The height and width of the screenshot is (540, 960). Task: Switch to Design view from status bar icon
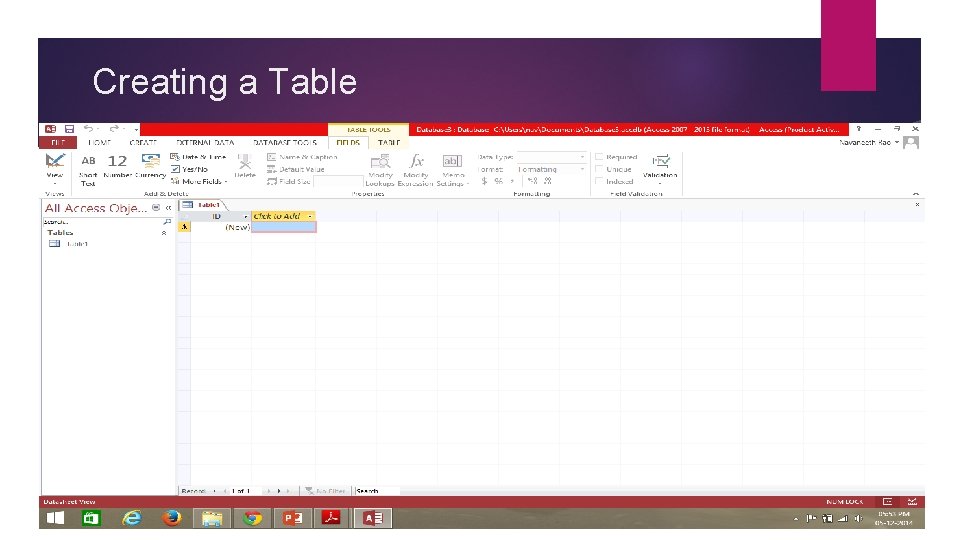912,501
